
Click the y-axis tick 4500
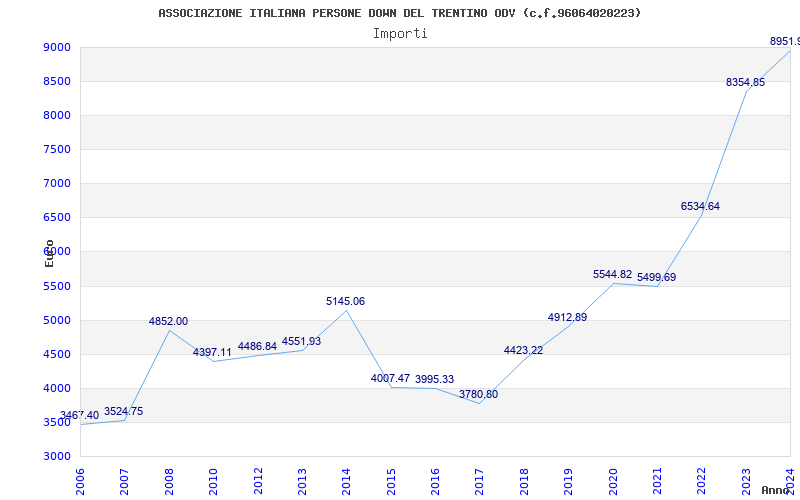click(x=57, y=354)
